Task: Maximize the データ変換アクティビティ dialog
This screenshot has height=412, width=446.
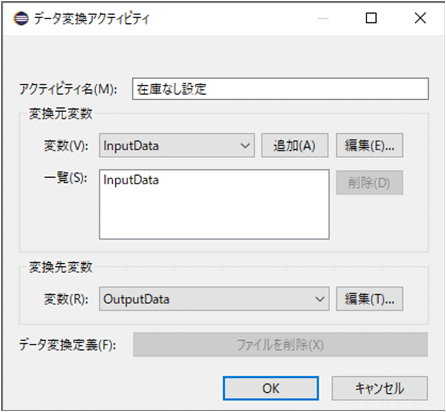Action: coord(371,18)
